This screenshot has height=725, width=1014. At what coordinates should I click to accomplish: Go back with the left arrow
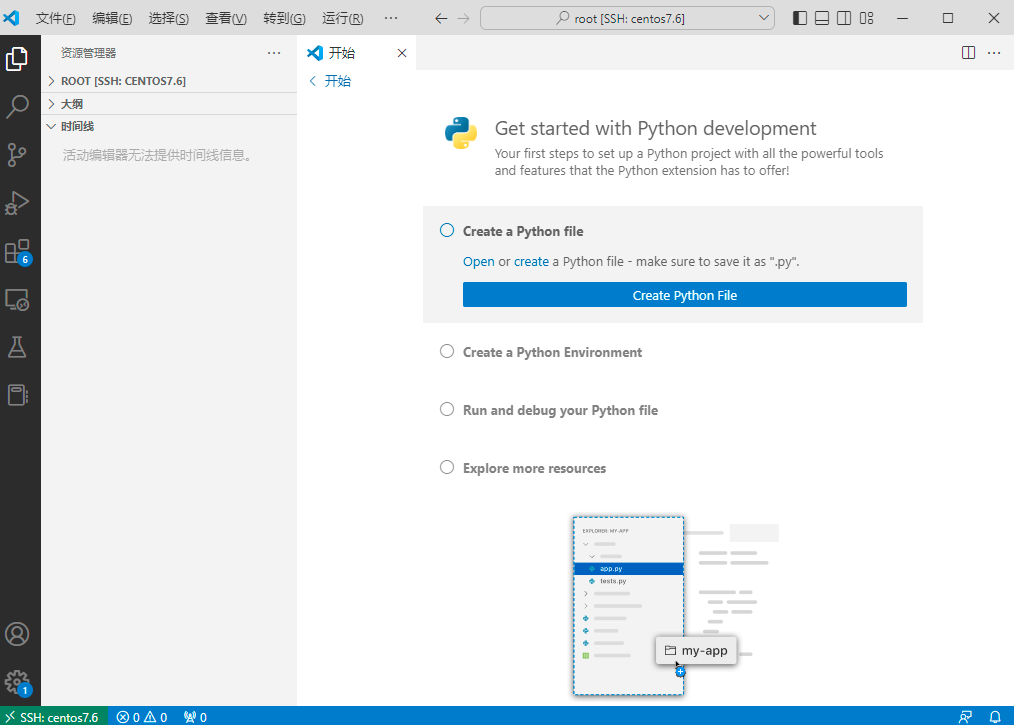(x=441, y=18)
